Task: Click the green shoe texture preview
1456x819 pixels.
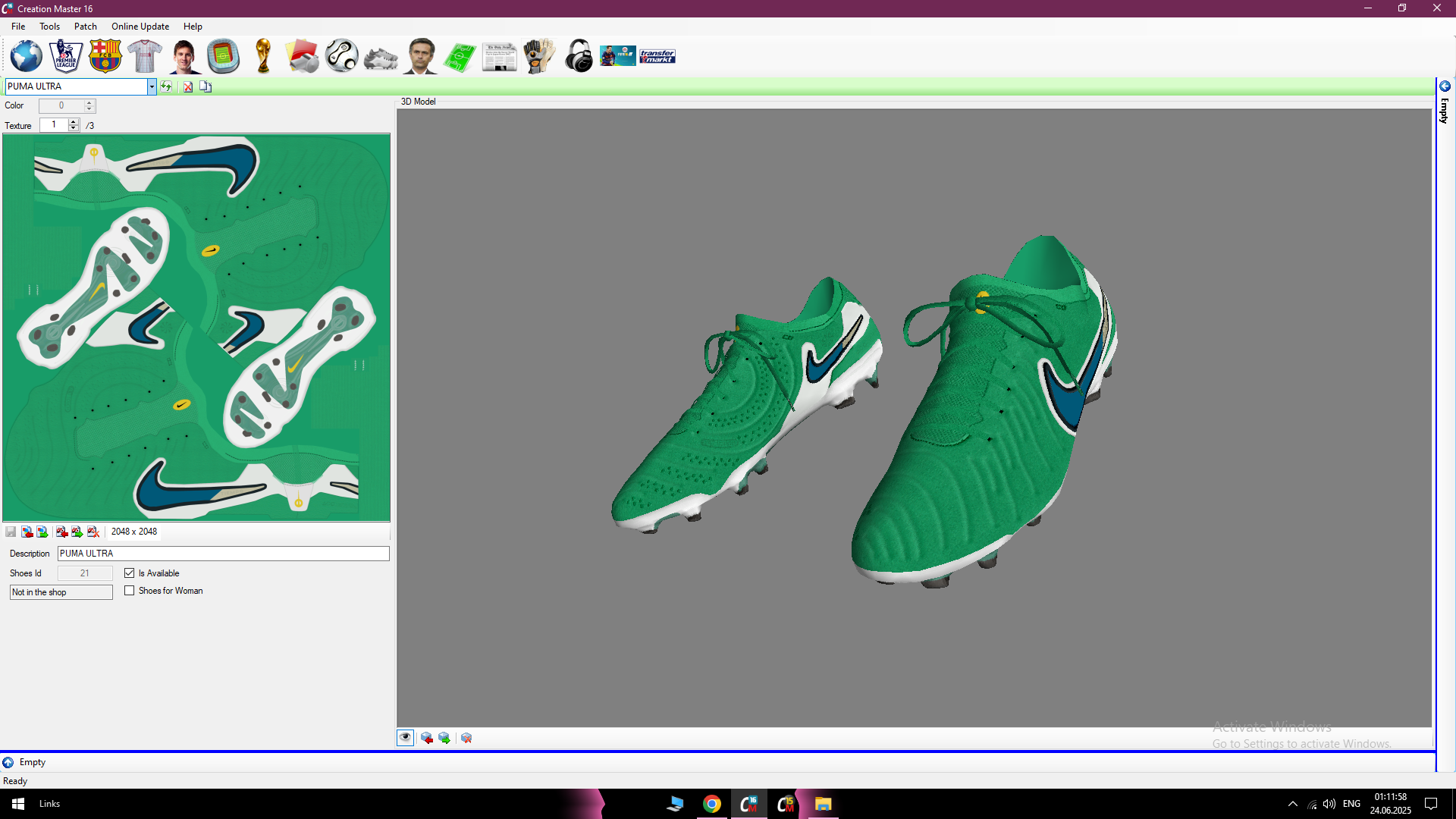Action: click(196, 328)
